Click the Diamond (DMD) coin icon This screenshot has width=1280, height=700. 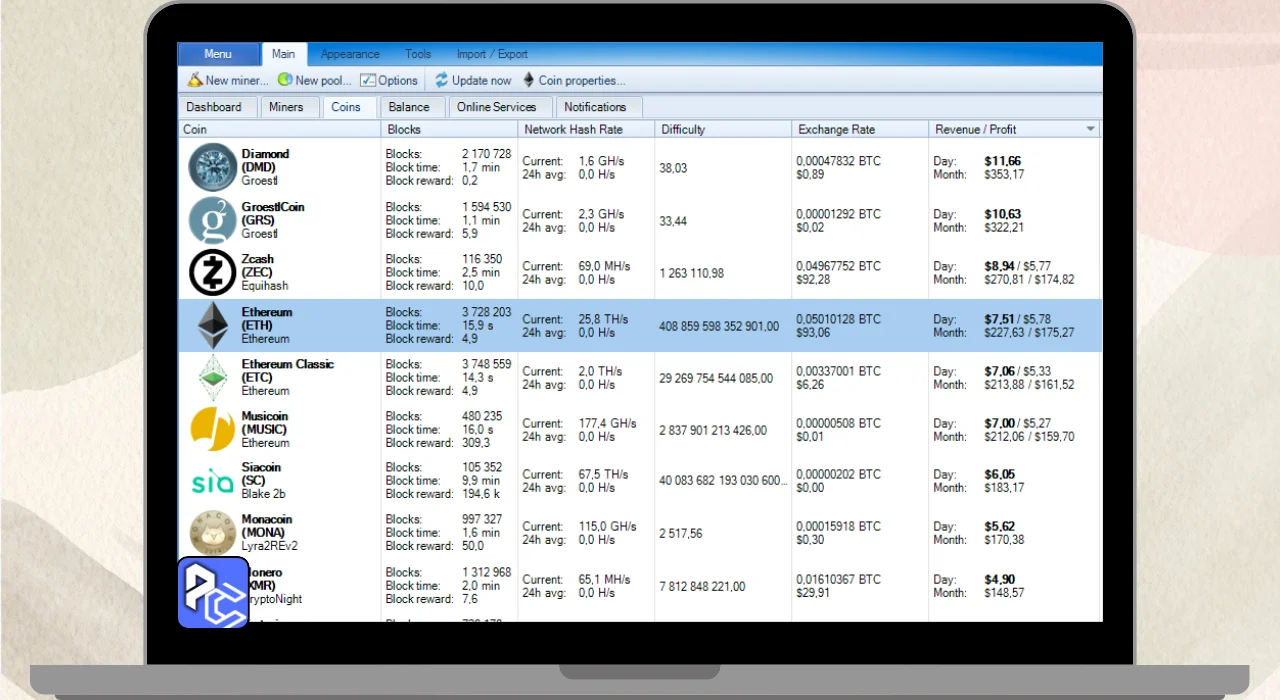pyautogui.click(x=212, y=167)
